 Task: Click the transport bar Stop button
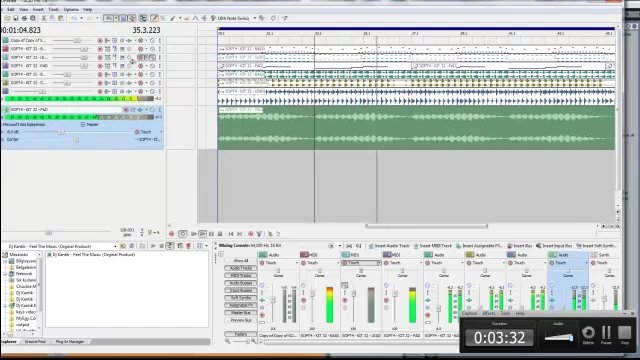point(220,234)
